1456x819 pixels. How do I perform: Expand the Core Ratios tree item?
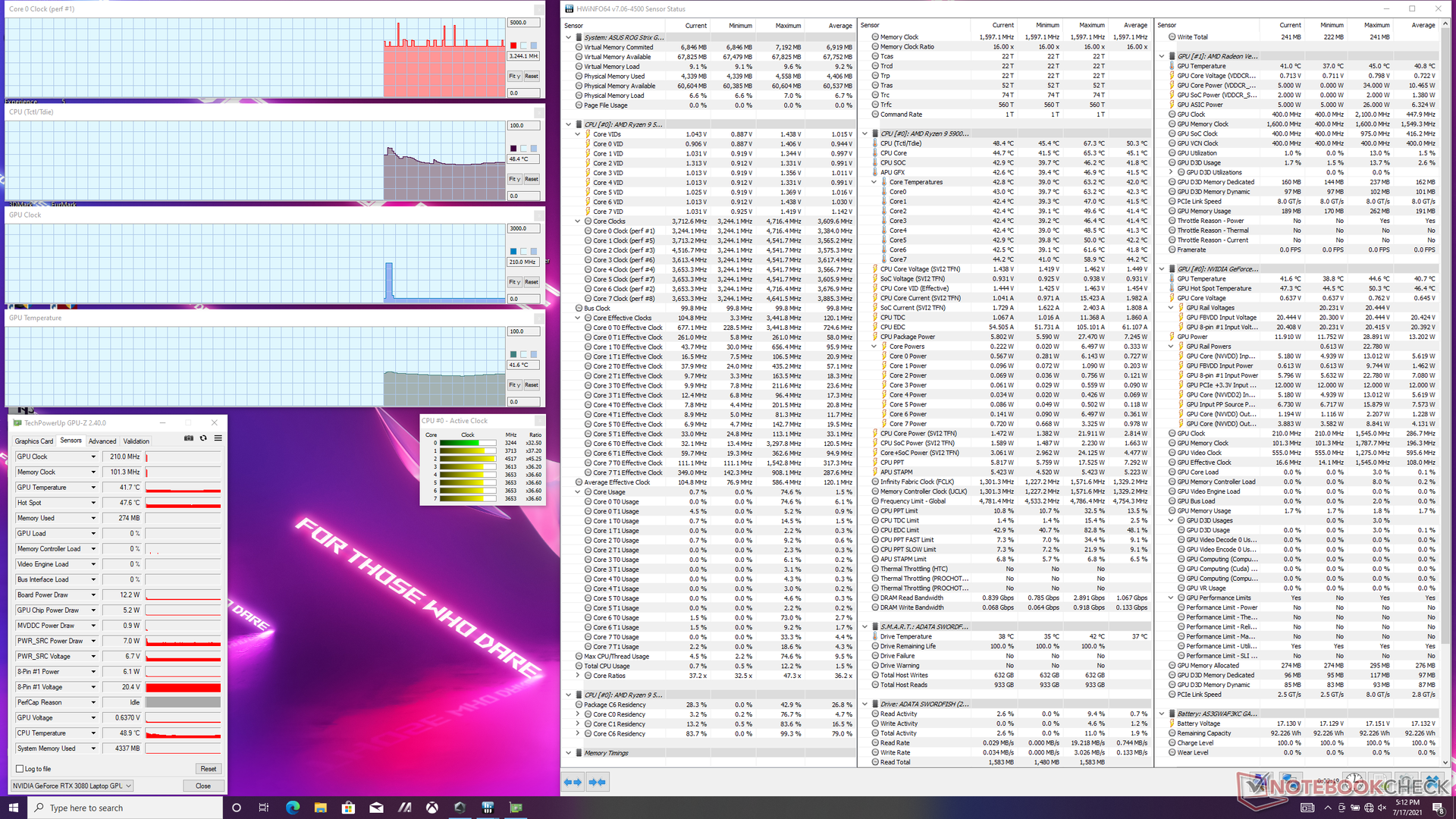[578, 676]
